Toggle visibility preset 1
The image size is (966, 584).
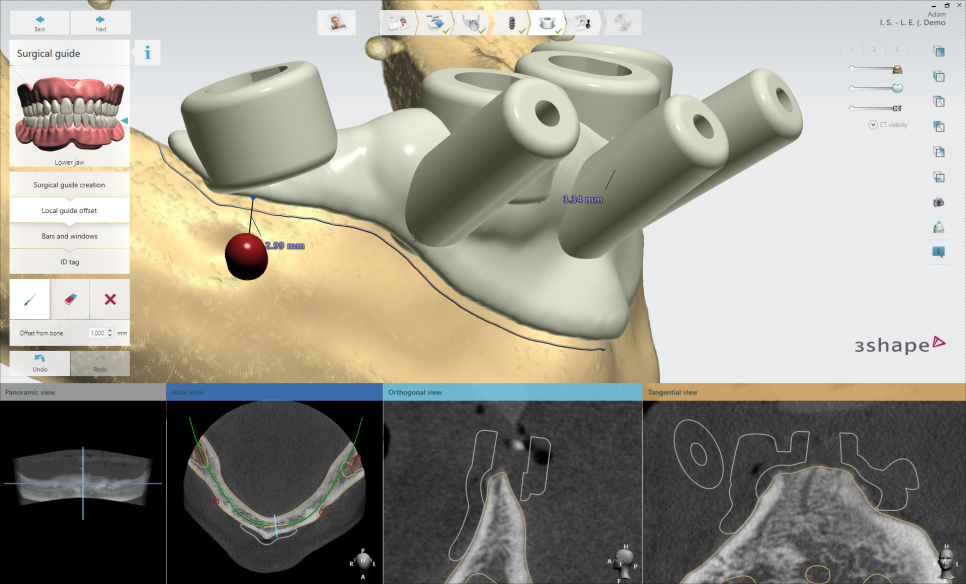tap(853, 49)
